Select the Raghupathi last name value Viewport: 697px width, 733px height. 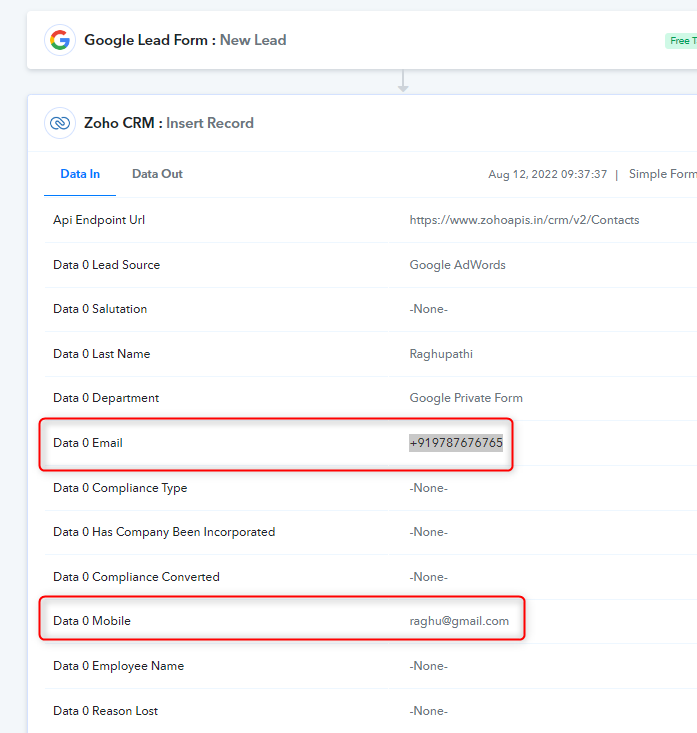pos(441,354)
